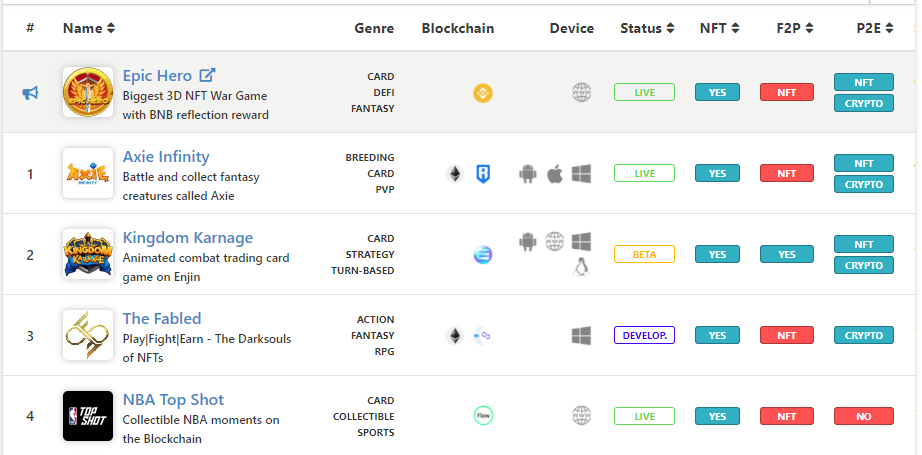Image resolution: width=922 pixels, height=455 pixels.
Task: Click the Enjin blockchain icon for Kingdom Karnage
Action: [x=483, y=255]
